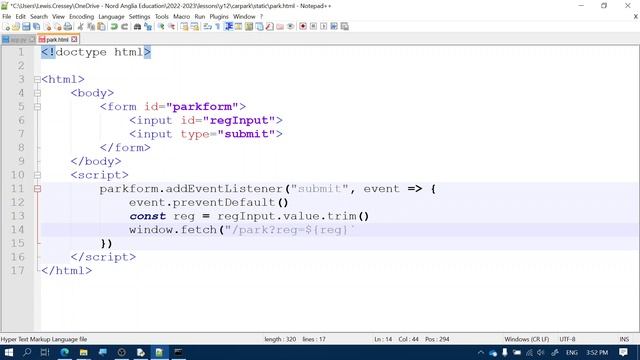Open the Macro menu
640x360 pixels.
182,17
